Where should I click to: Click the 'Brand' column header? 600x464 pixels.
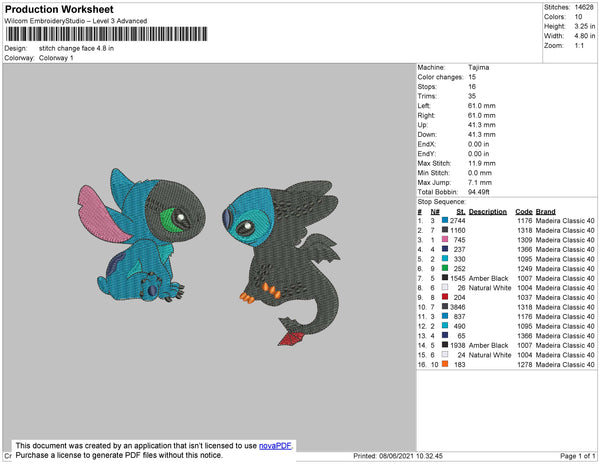tap(545, 212)
